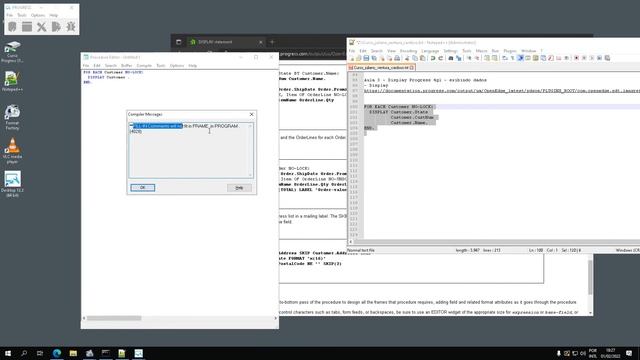Click Copy icon in Notepad++ toolbar
The width and height of the screenshot is (640, 360).
(415, 58)
